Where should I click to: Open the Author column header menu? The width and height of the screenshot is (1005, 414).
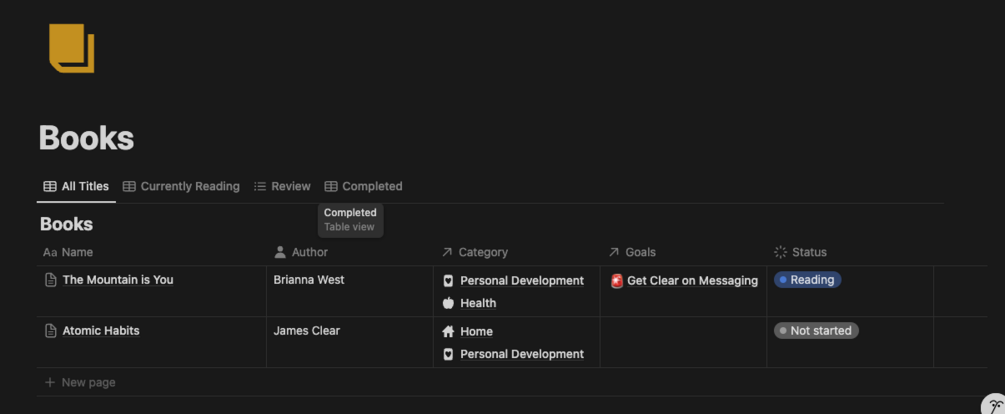pyautogui.click(x=309, y=252)
